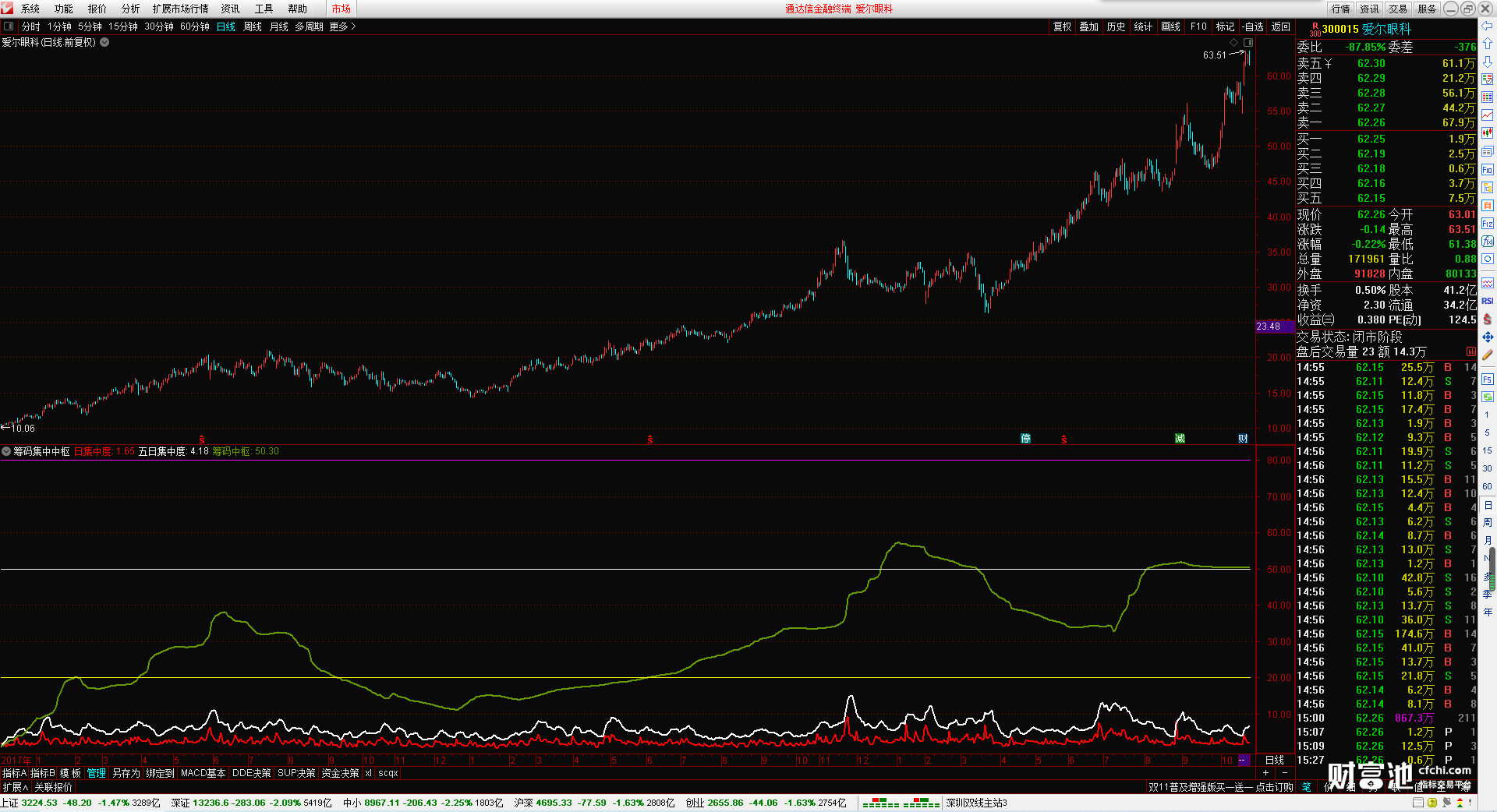The width and height of the screenshot is (1497, 812).
Task: Click the back arrow icon in right sidebar
Action: point(1488,26)
